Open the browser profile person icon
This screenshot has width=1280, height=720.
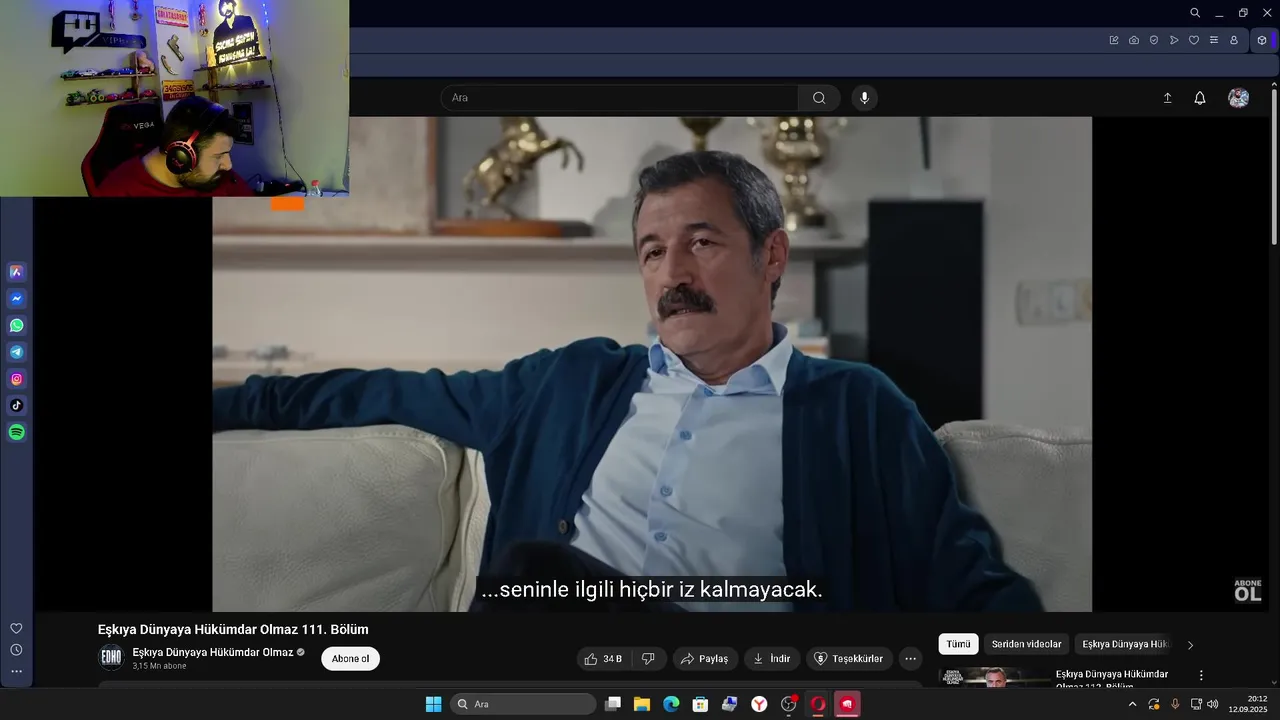coord(1234,40)
